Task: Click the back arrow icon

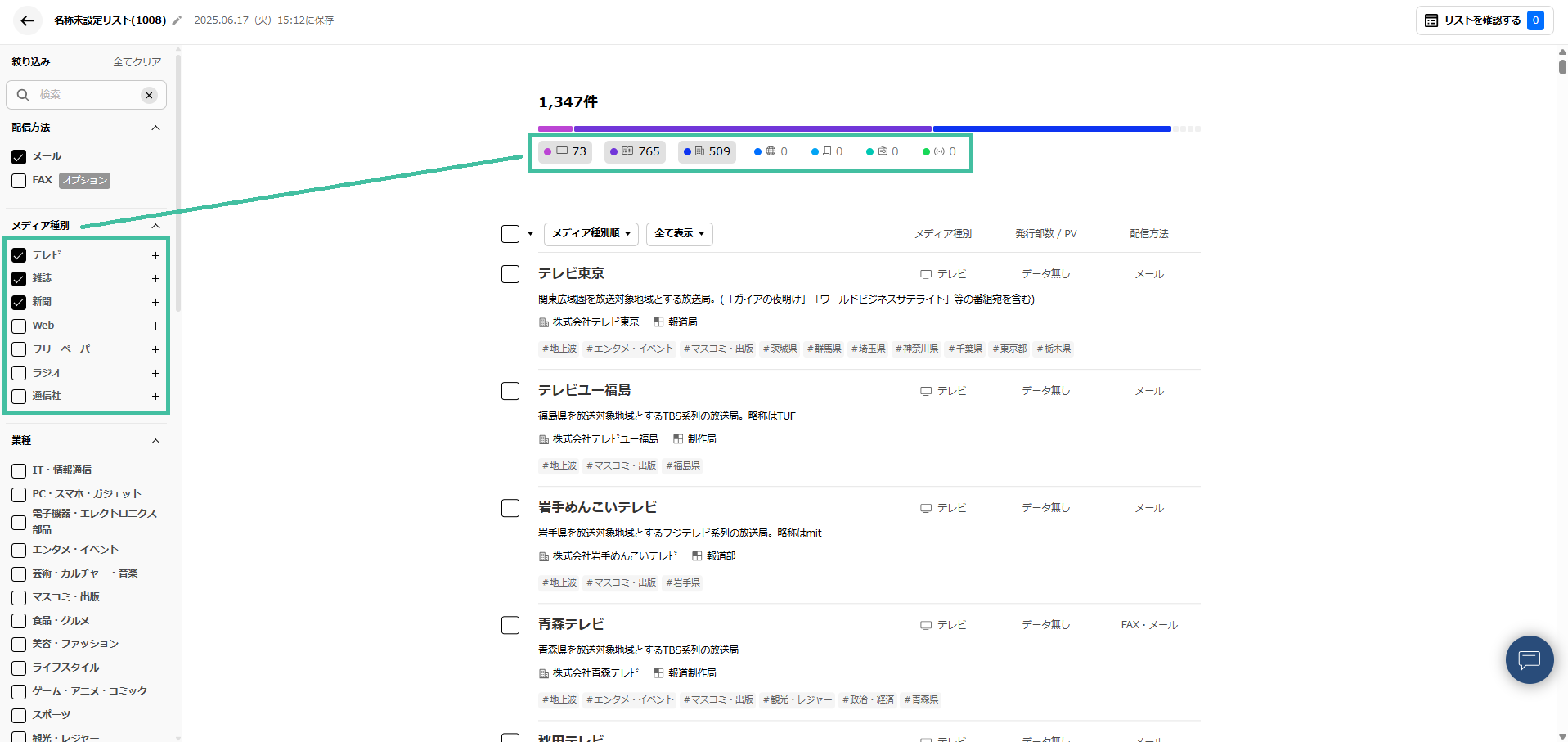Action: click(27, 20)
